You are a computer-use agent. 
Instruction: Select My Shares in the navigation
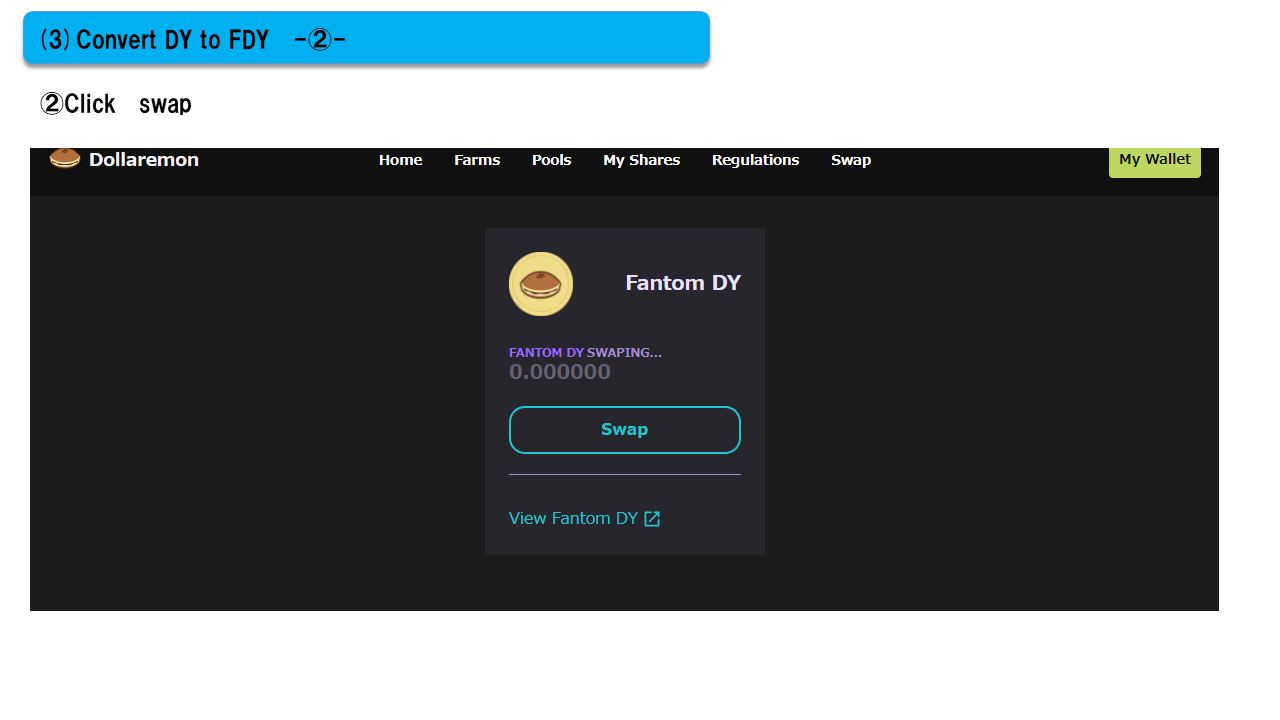(641, 160)
